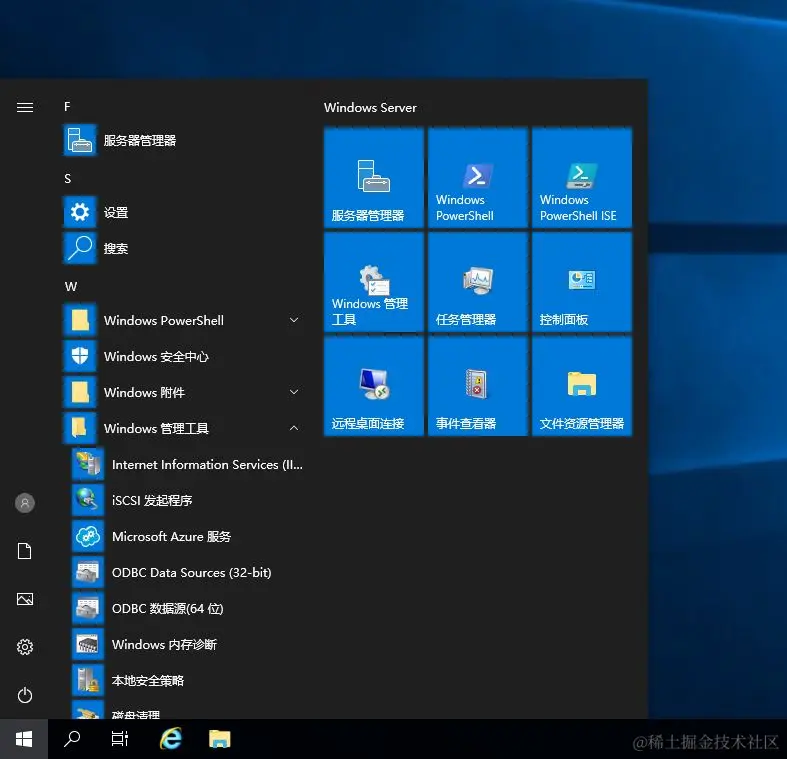
Task: Collapse the Windows 管理工具 folder chevron
Action: [294, 428]
